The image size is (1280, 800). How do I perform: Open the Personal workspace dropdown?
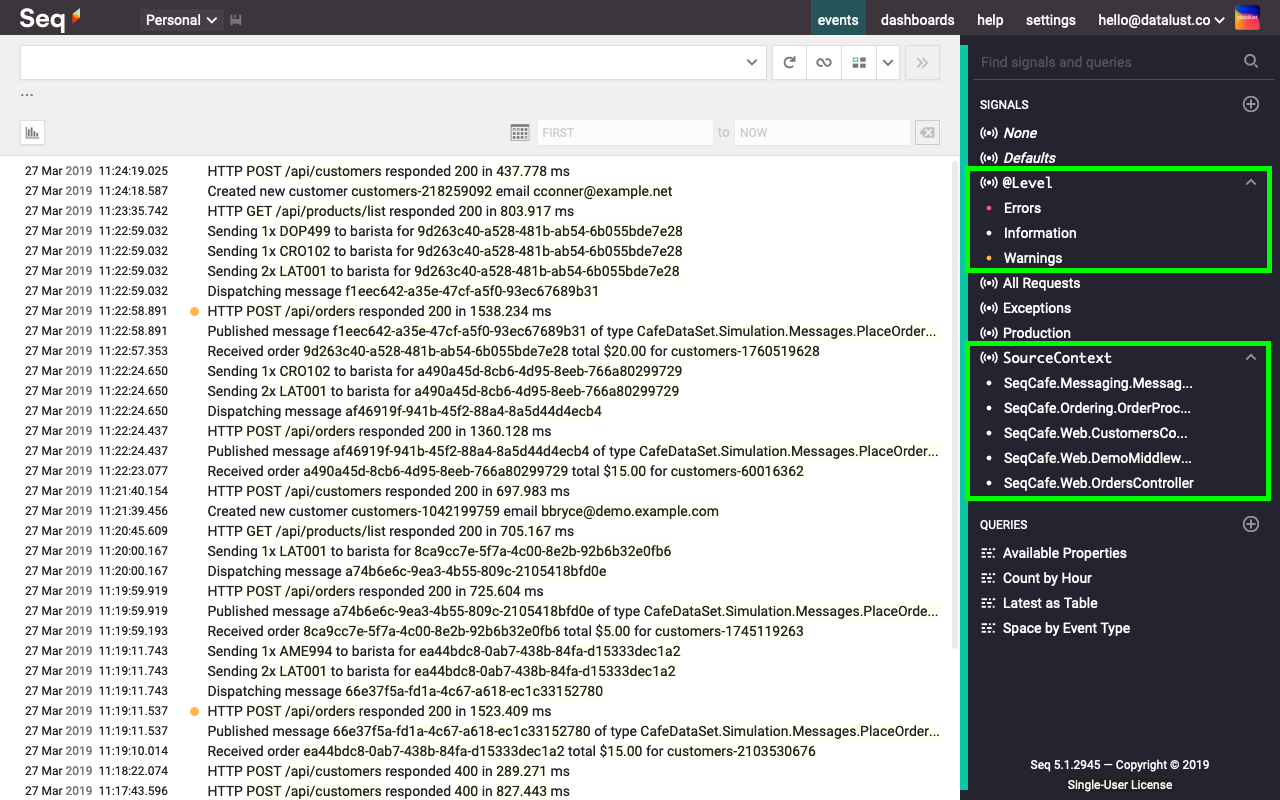pyautogui.click(x=182, y=20)
